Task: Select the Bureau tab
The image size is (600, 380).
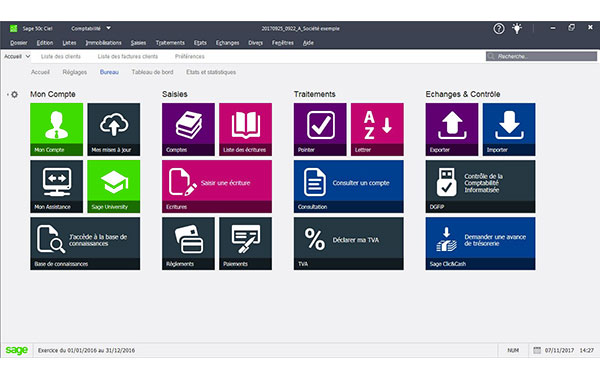Action: coord(109,72)
